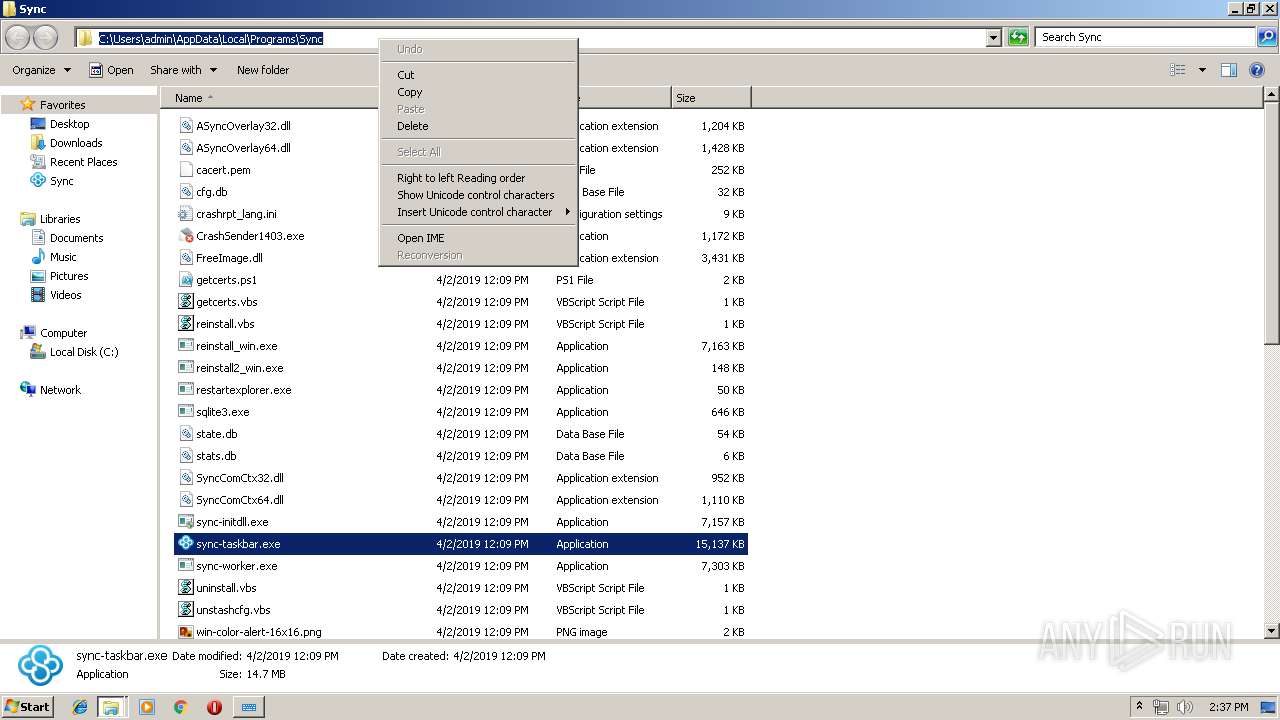Screen dimensions: 1280x720
Task: Click the address bar path field
Action: (x=530, y=38)
